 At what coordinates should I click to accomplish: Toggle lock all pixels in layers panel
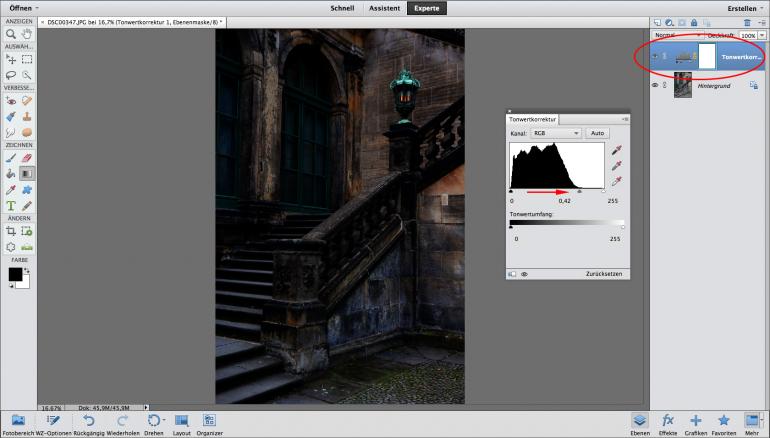(694, 23)
